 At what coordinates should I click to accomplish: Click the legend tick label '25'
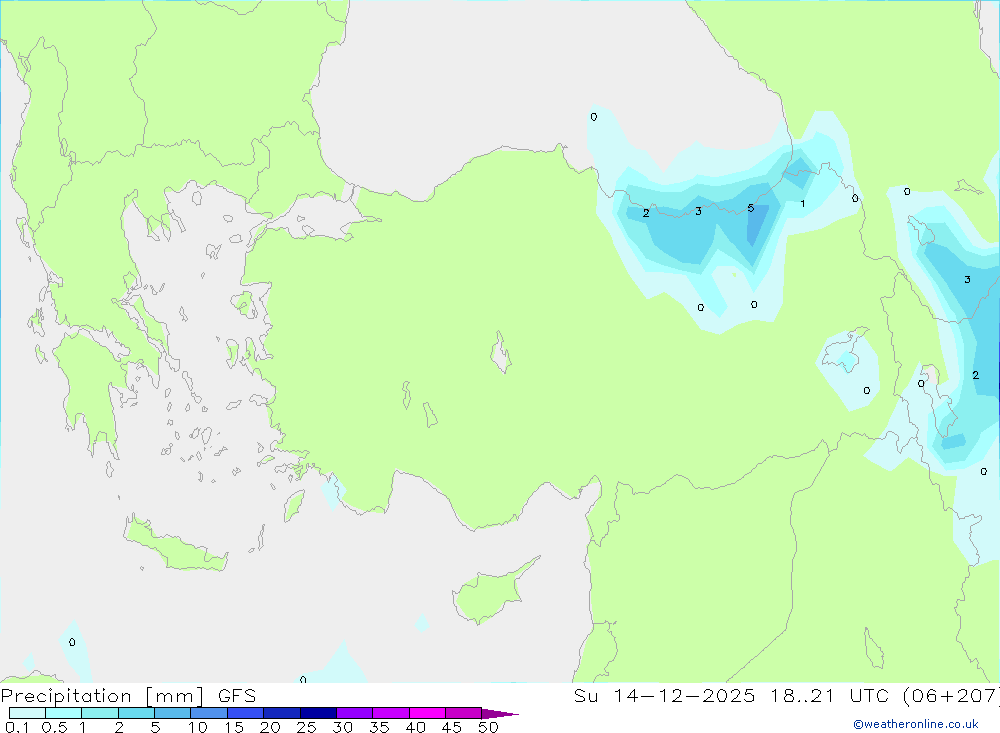(x=307, y=727)
